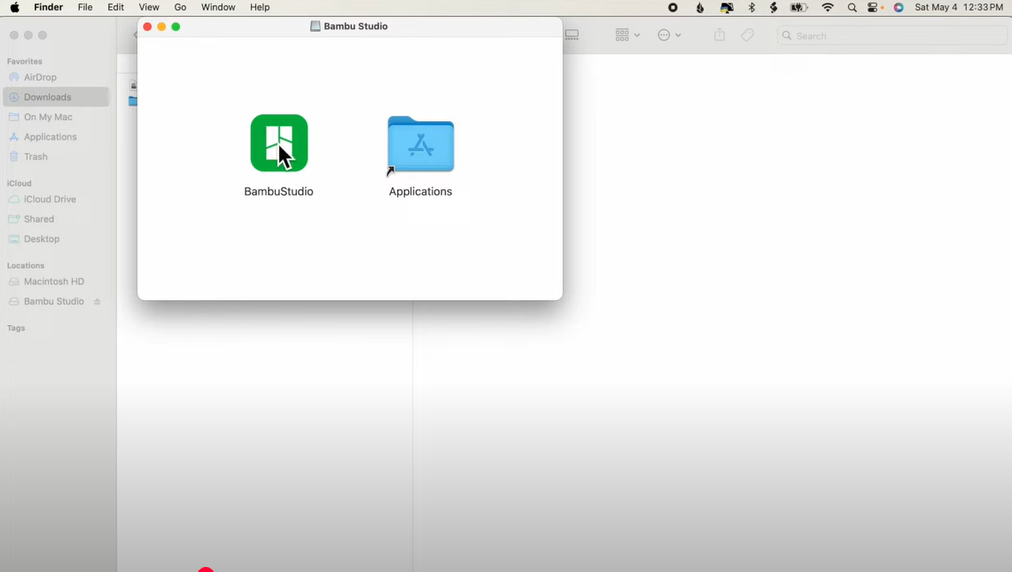The width and height of the screenshot is (1012, 572).
Task: Click the Edit Tags toolbar icon
Action: click(747, 35)
